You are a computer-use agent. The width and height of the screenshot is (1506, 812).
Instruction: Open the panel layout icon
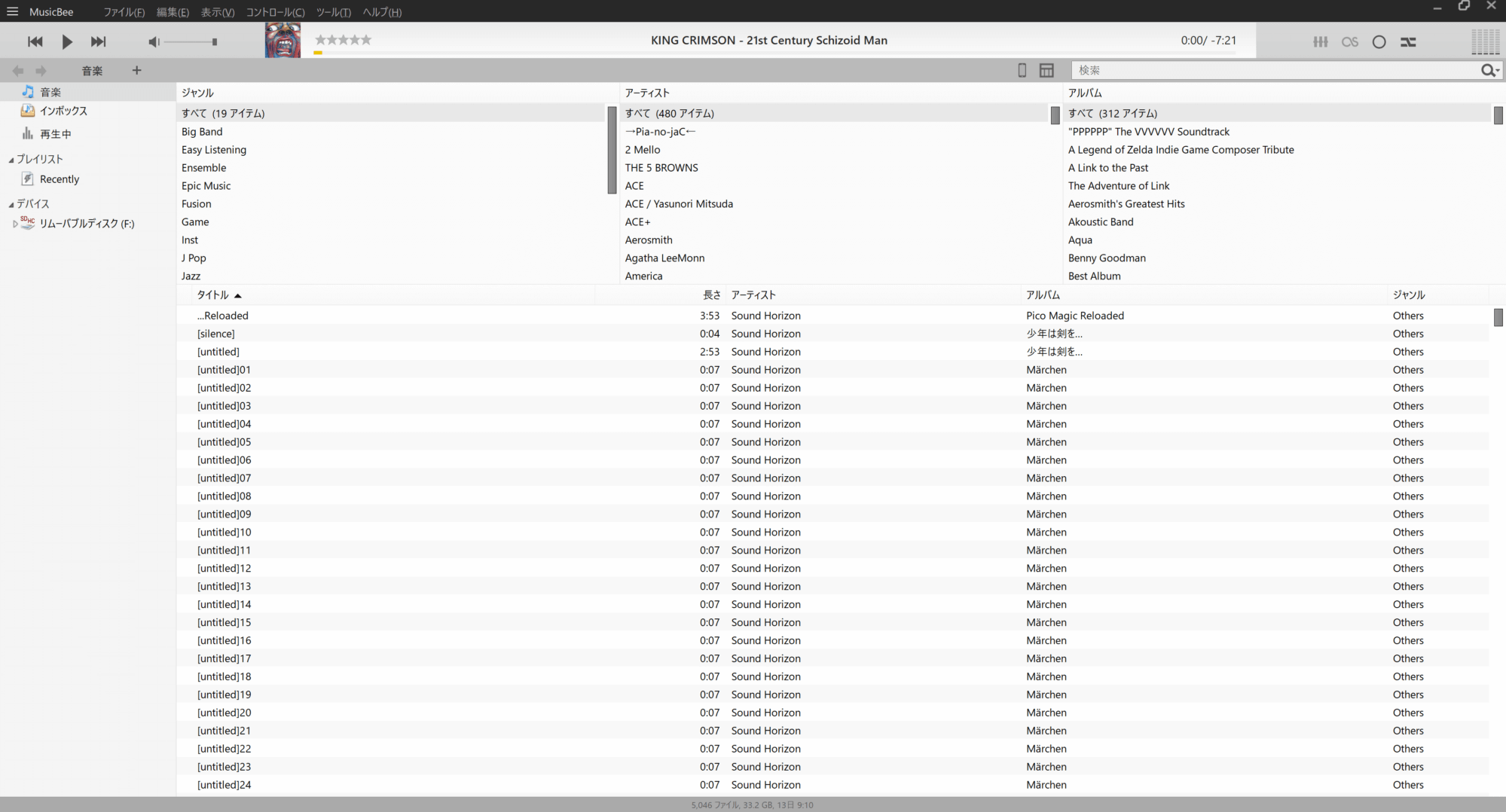tap(1046, 70)
